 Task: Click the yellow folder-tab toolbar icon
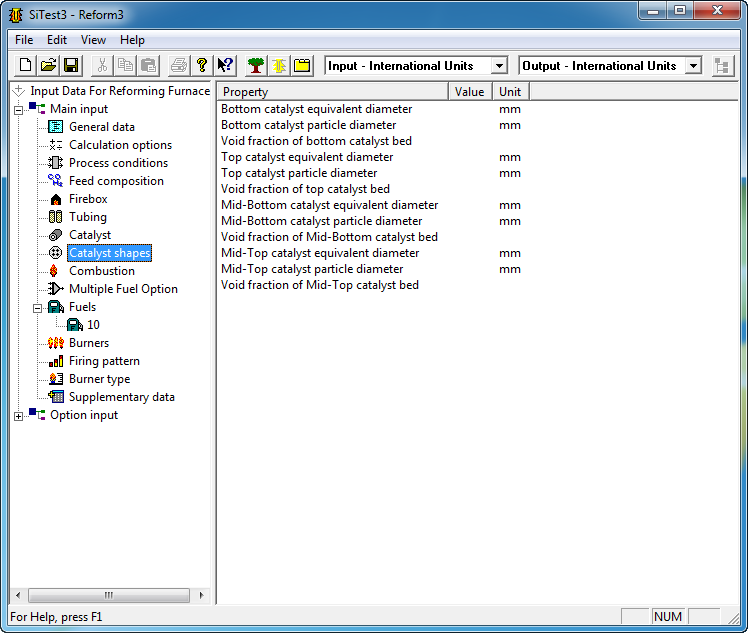point(302,65)
